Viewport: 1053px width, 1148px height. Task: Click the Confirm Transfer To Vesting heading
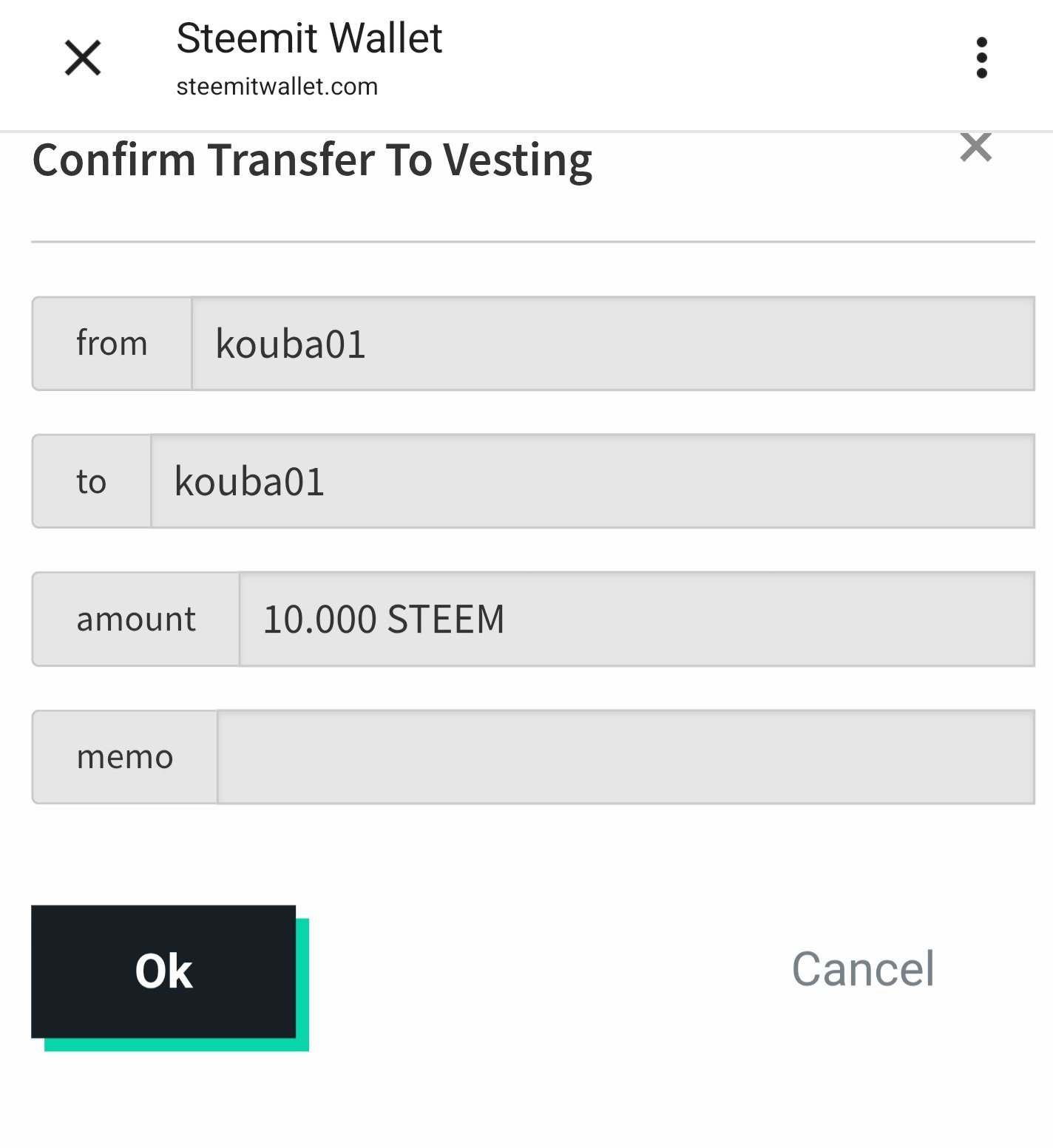(x=312, y=160)
